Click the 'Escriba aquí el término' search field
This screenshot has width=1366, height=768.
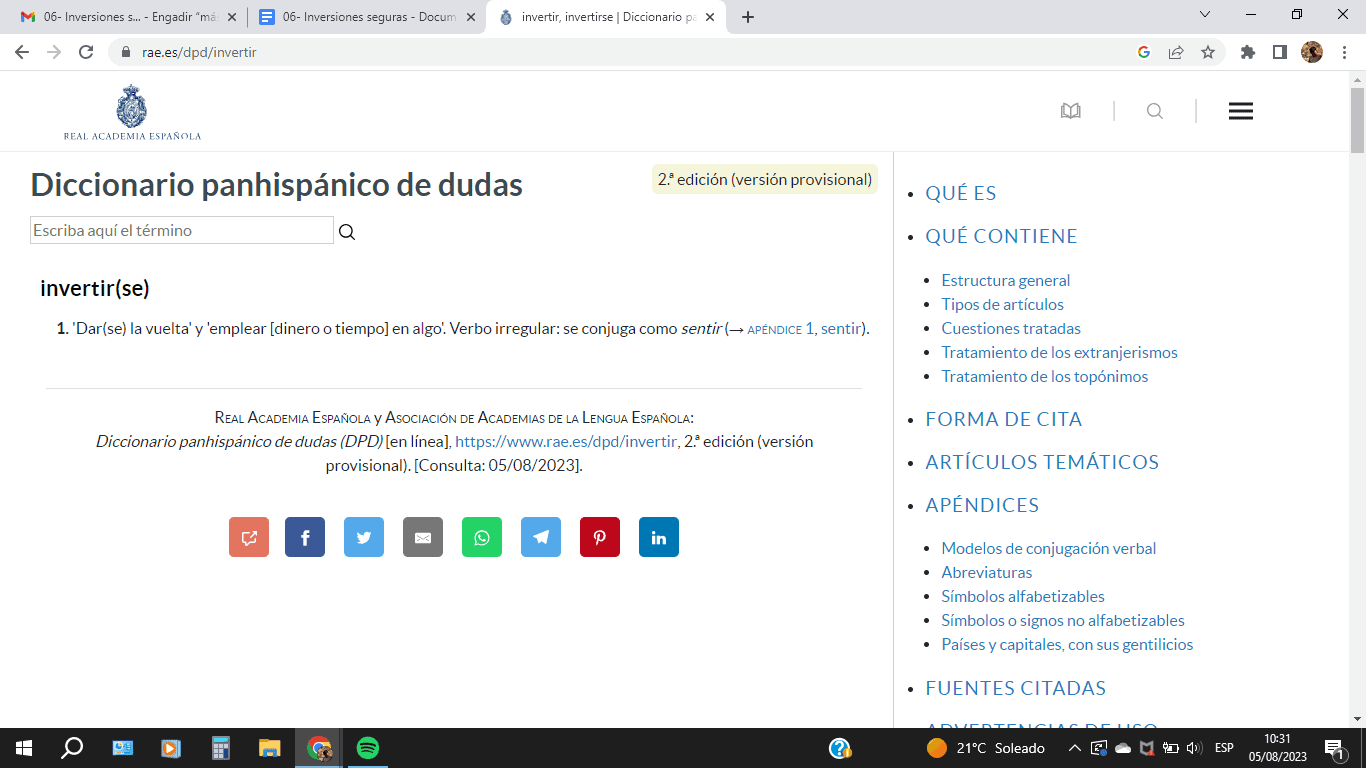click(182, 230)
